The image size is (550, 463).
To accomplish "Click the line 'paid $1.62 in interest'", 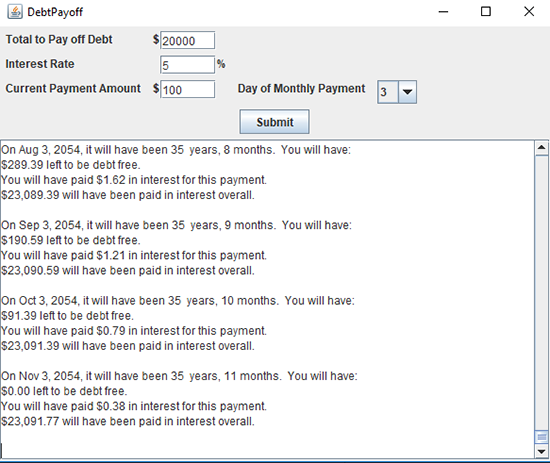I will [x=134, y=180].
